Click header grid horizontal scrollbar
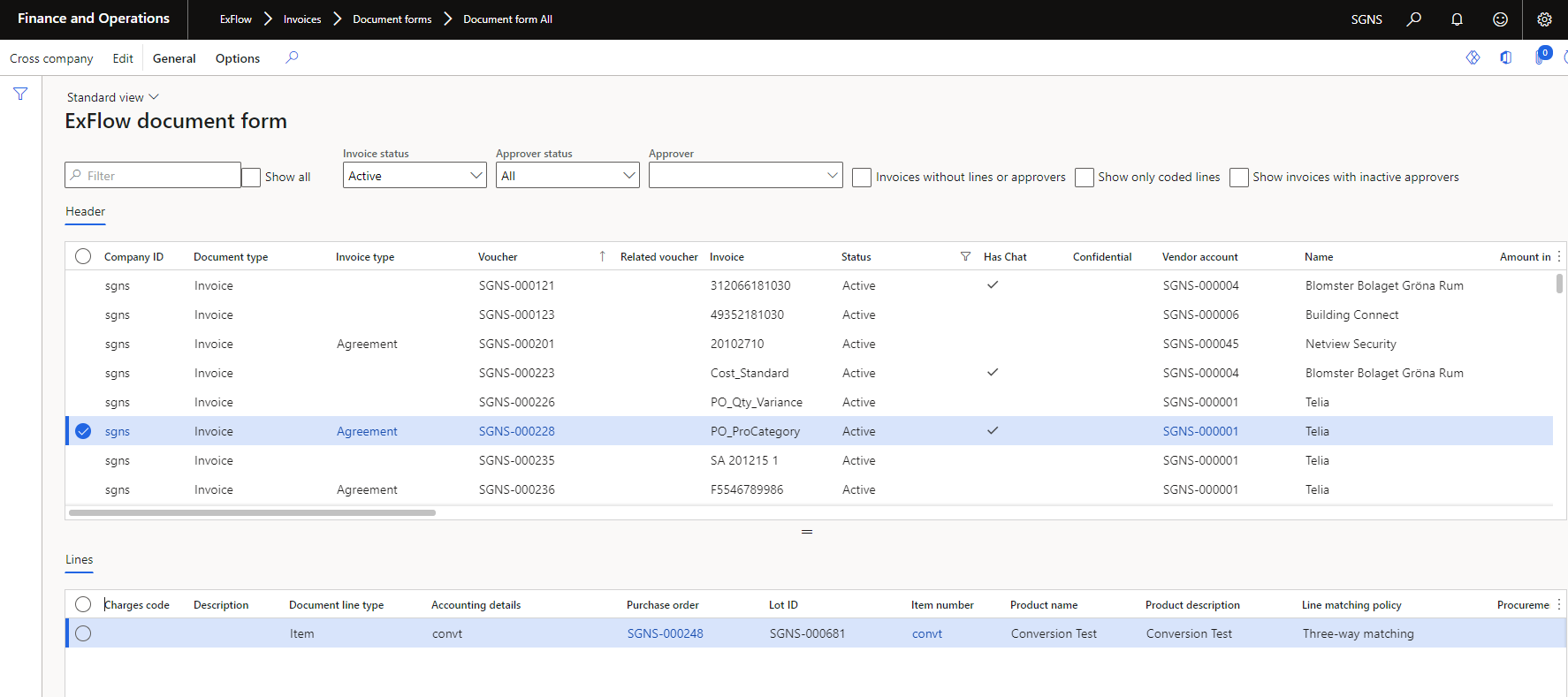 click(252, 512)
